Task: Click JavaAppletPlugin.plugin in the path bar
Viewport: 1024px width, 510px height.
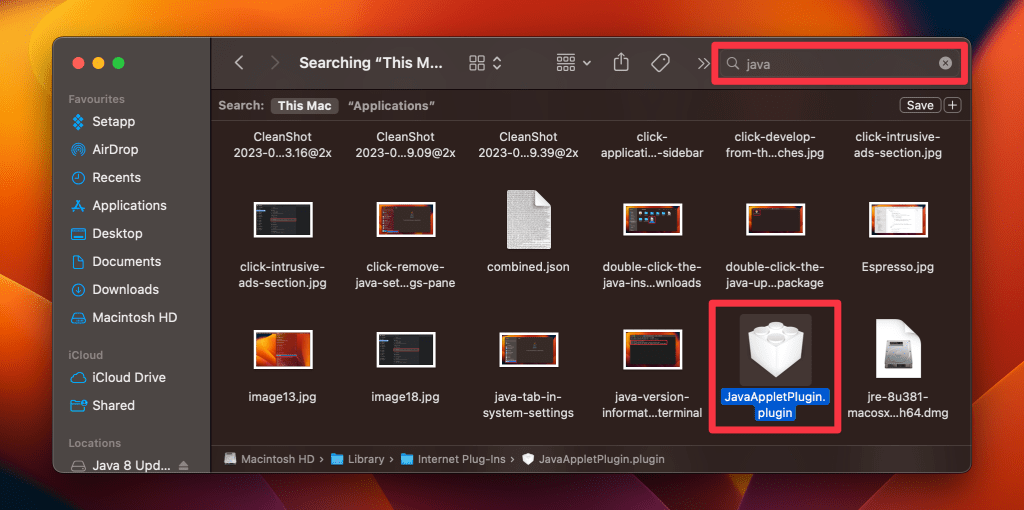Action: click(x=594, y=459)
